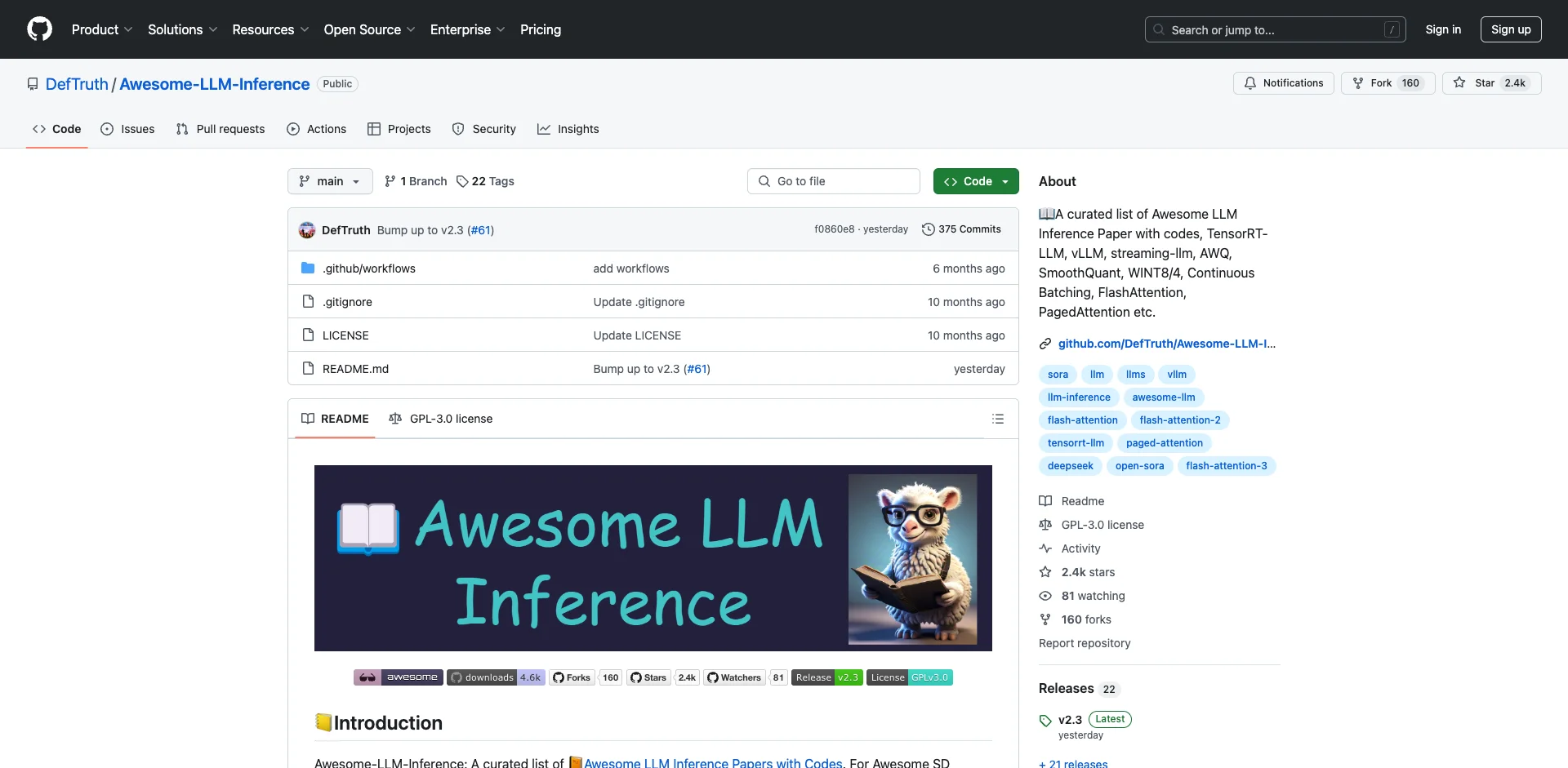Expand the Solutions menu
The image size is (1568, 768).
183,29
